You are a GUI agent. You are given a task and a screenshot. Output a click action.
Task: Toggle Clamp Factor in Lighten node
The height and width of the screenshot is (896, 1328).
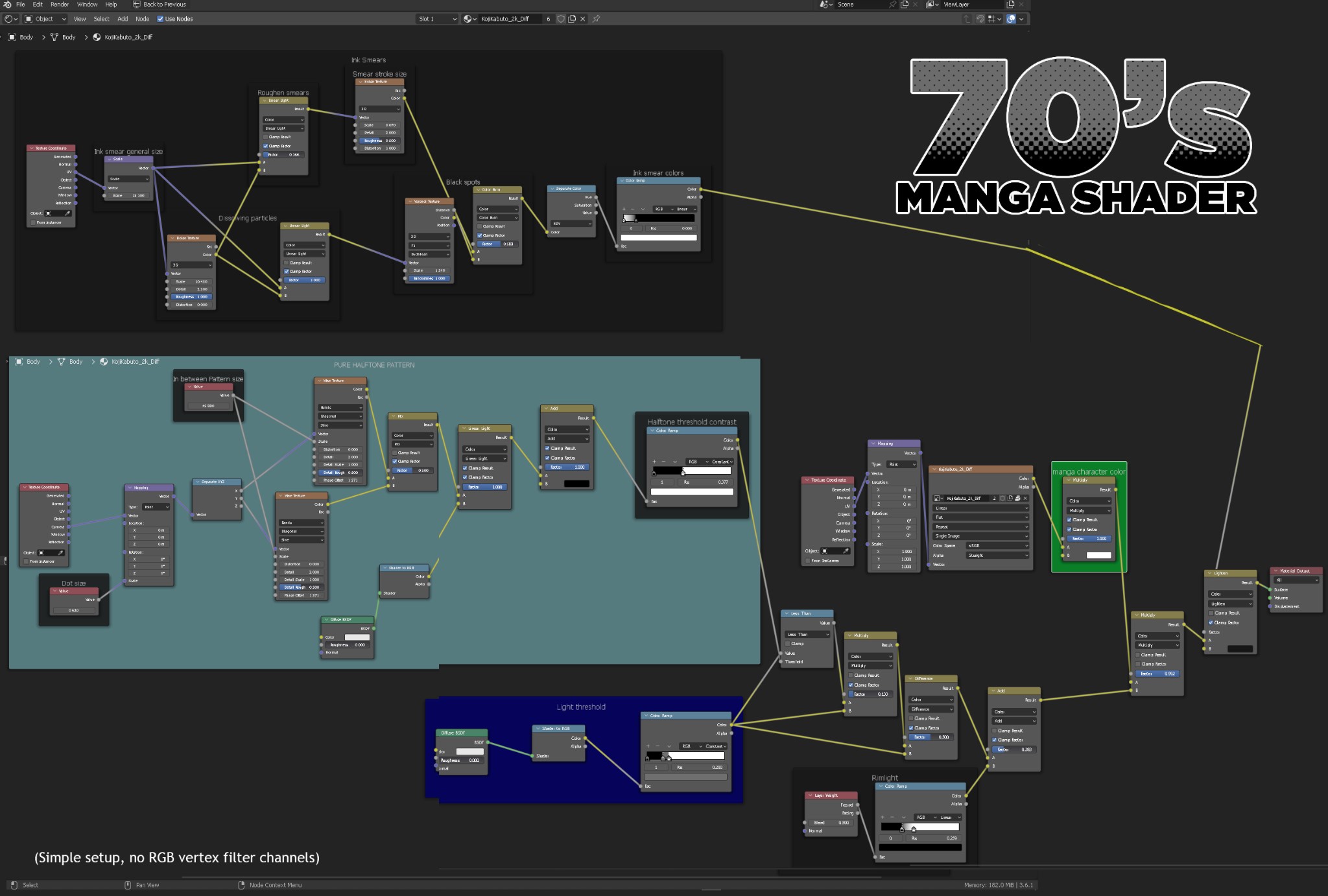point(1211,622)
